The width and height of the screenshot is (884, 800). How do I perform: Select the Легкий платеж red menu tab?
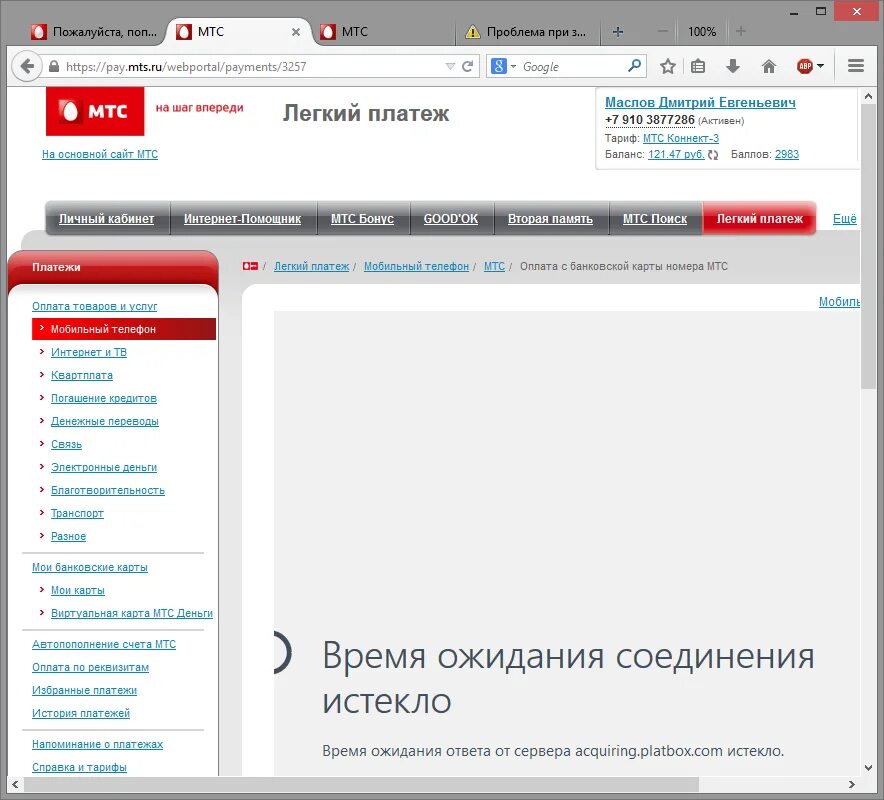[759, 219]
